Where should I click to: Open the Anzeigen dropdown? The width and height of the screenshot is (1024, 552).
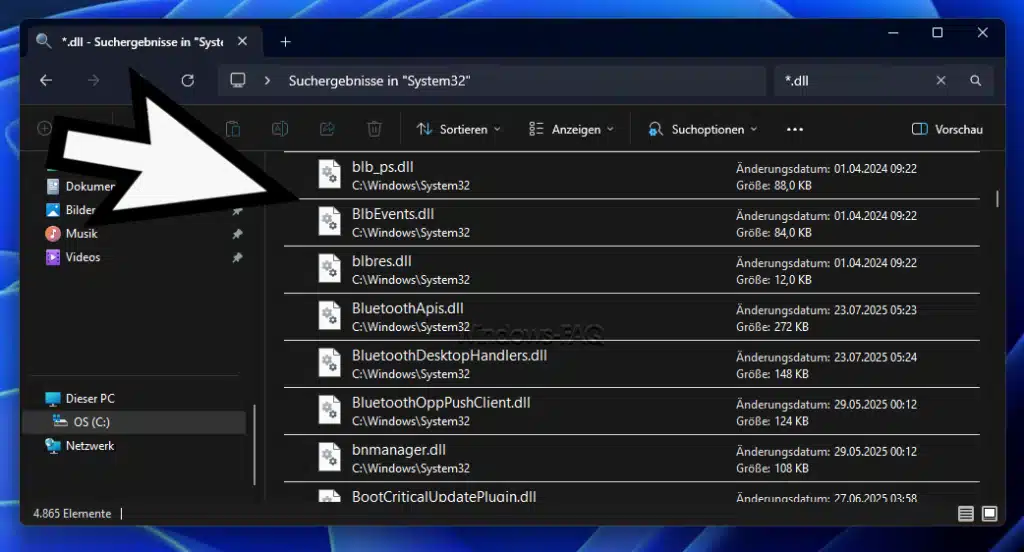(571, 129)
